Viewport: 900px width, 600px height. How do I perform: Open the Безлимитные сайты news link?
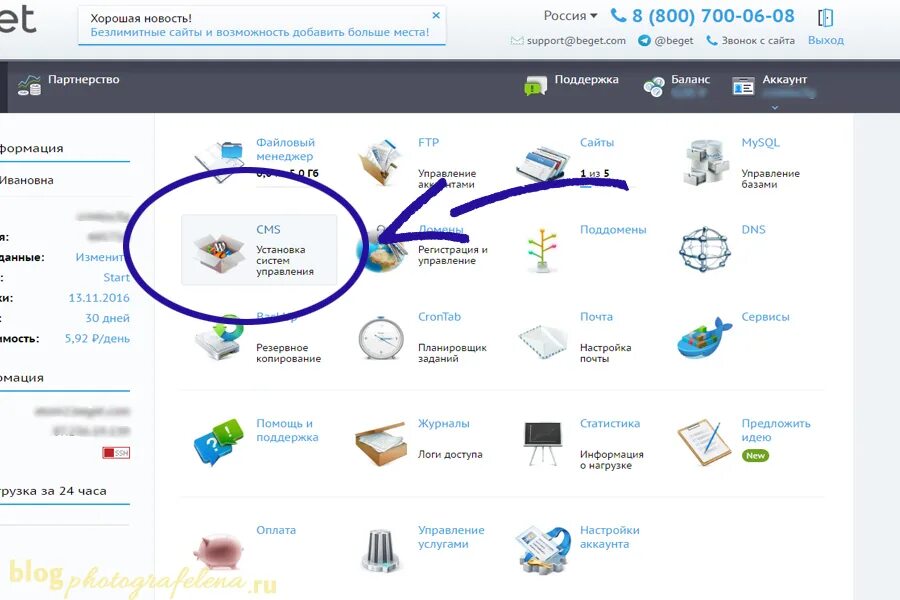click(260, 32)
